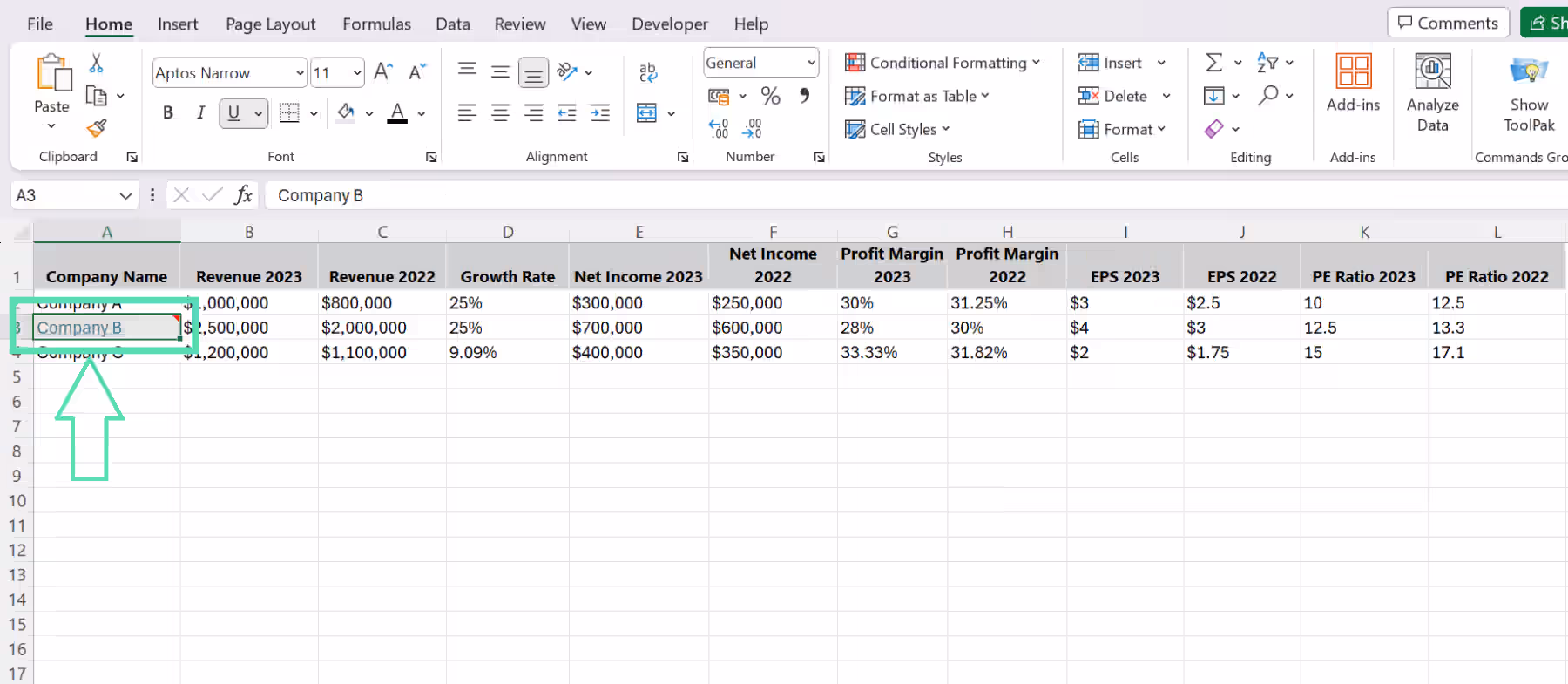1568x684 pixels.
Task: Switch to the Data tab
Action: tap(453, 24)
